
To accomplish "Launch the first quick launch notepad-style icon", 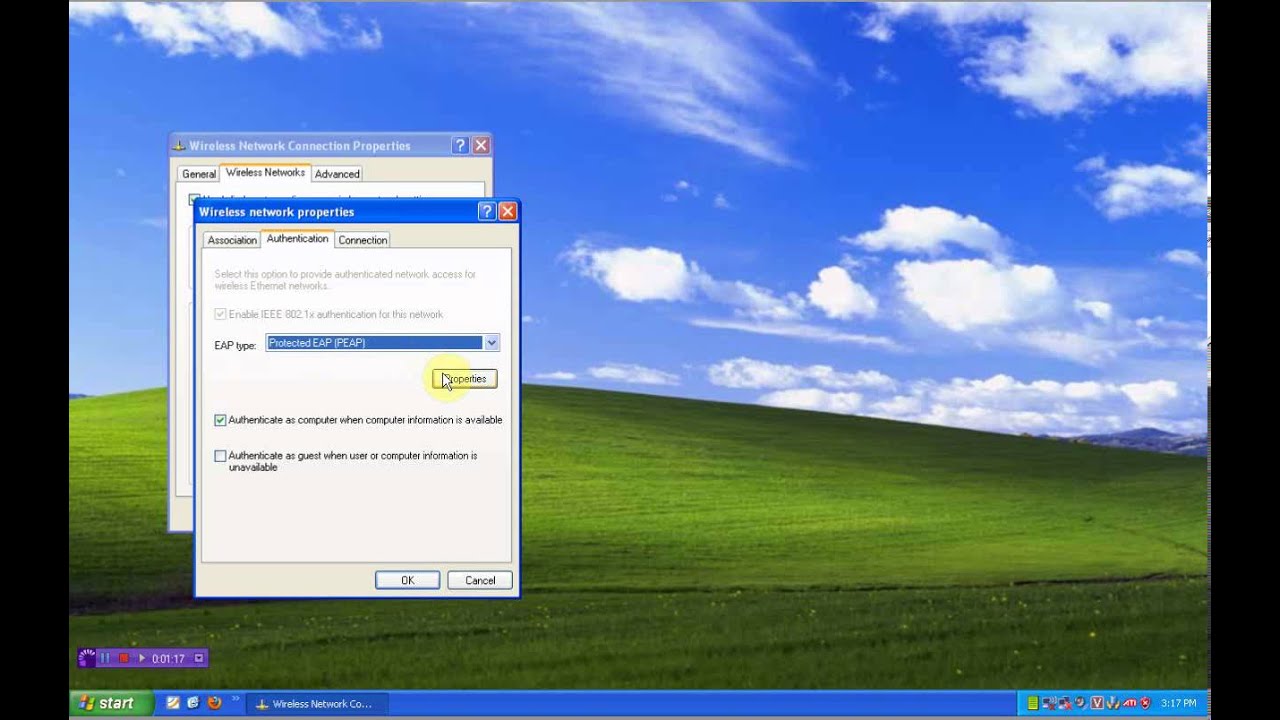I will [x=173, y=703].
